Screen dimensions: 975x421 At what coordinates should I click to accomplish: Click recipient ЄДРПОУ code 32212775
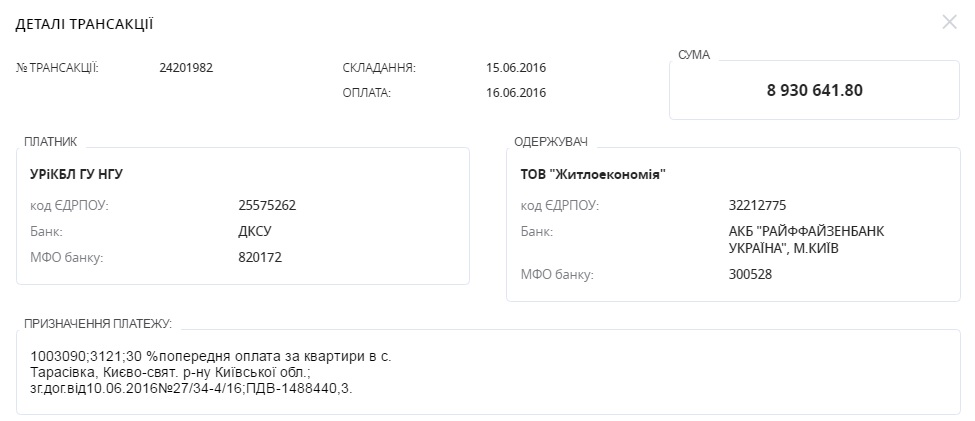point(758,205)
